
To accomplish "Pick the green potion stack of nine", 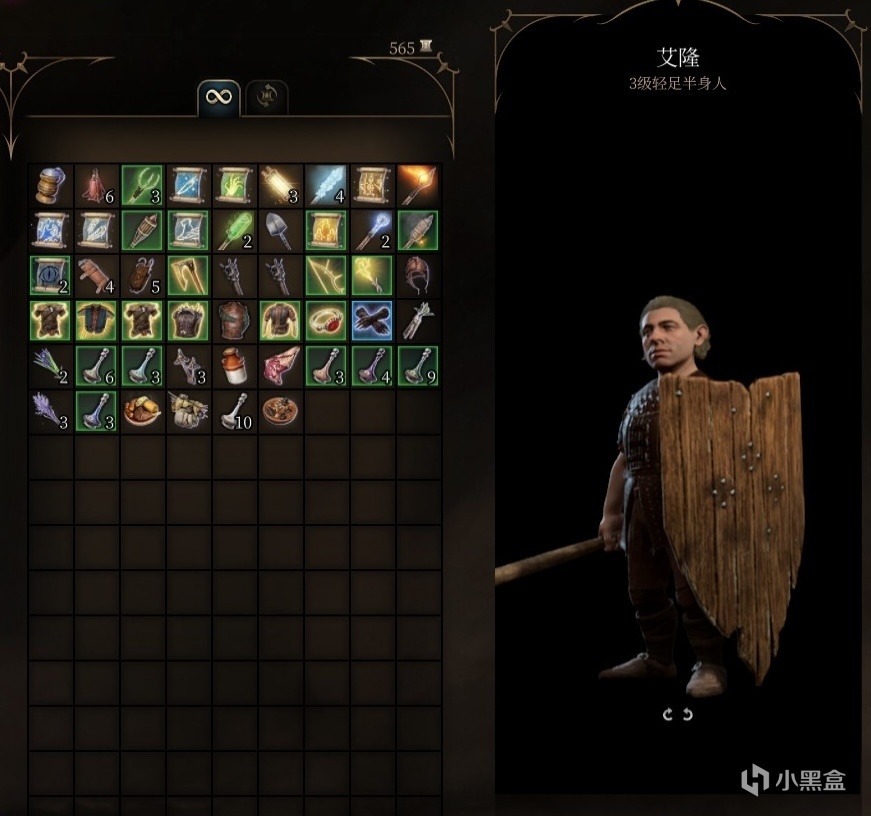I will point(418,367).
